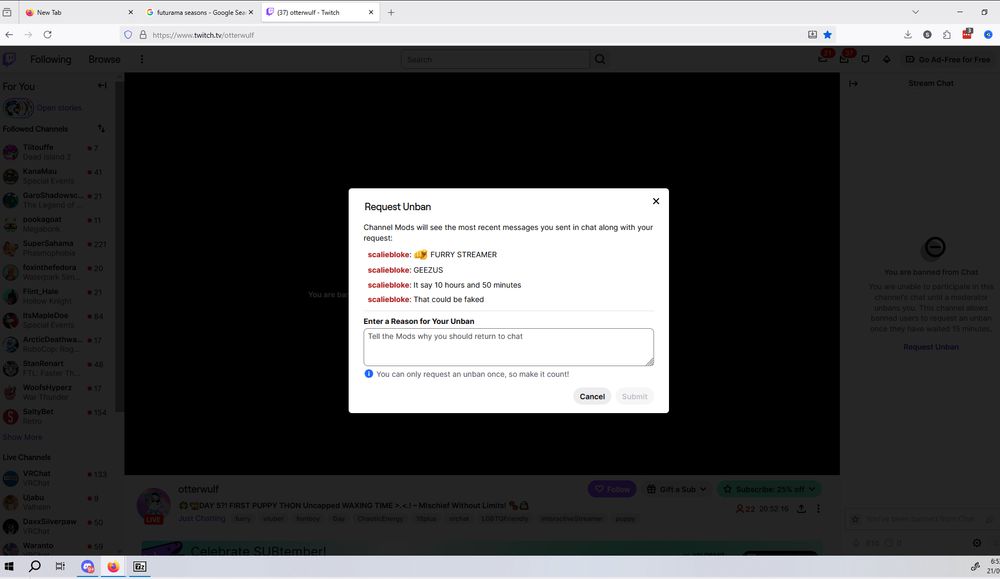The height and width of the screenshot is (579, 1000).
Task: Click the Follow button for otterwulf
Action: click(612, 489)
